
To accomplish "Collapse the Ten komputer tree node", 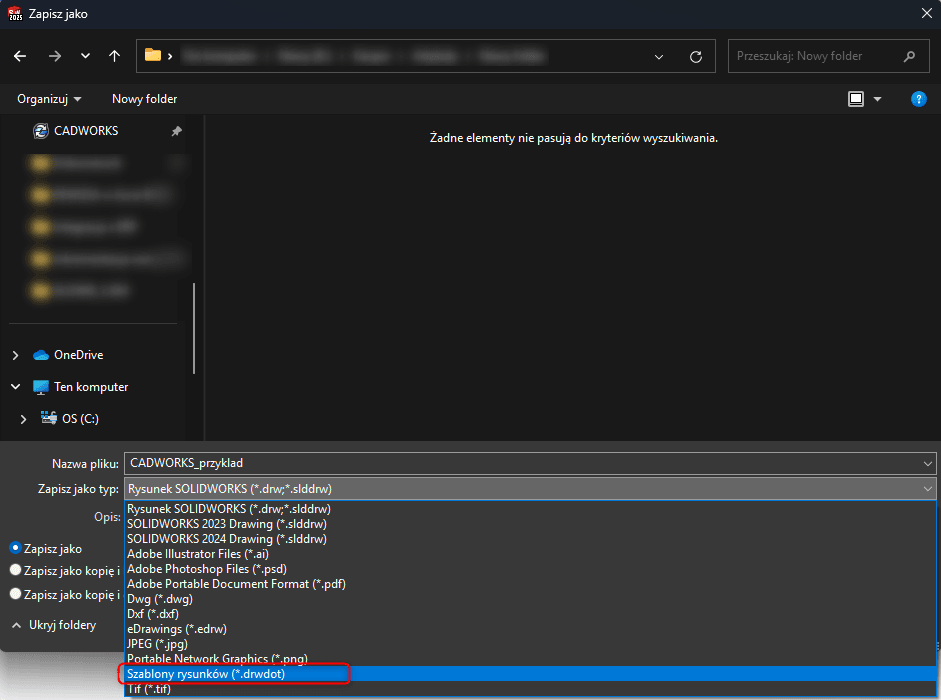I will (x=16, y=387).
